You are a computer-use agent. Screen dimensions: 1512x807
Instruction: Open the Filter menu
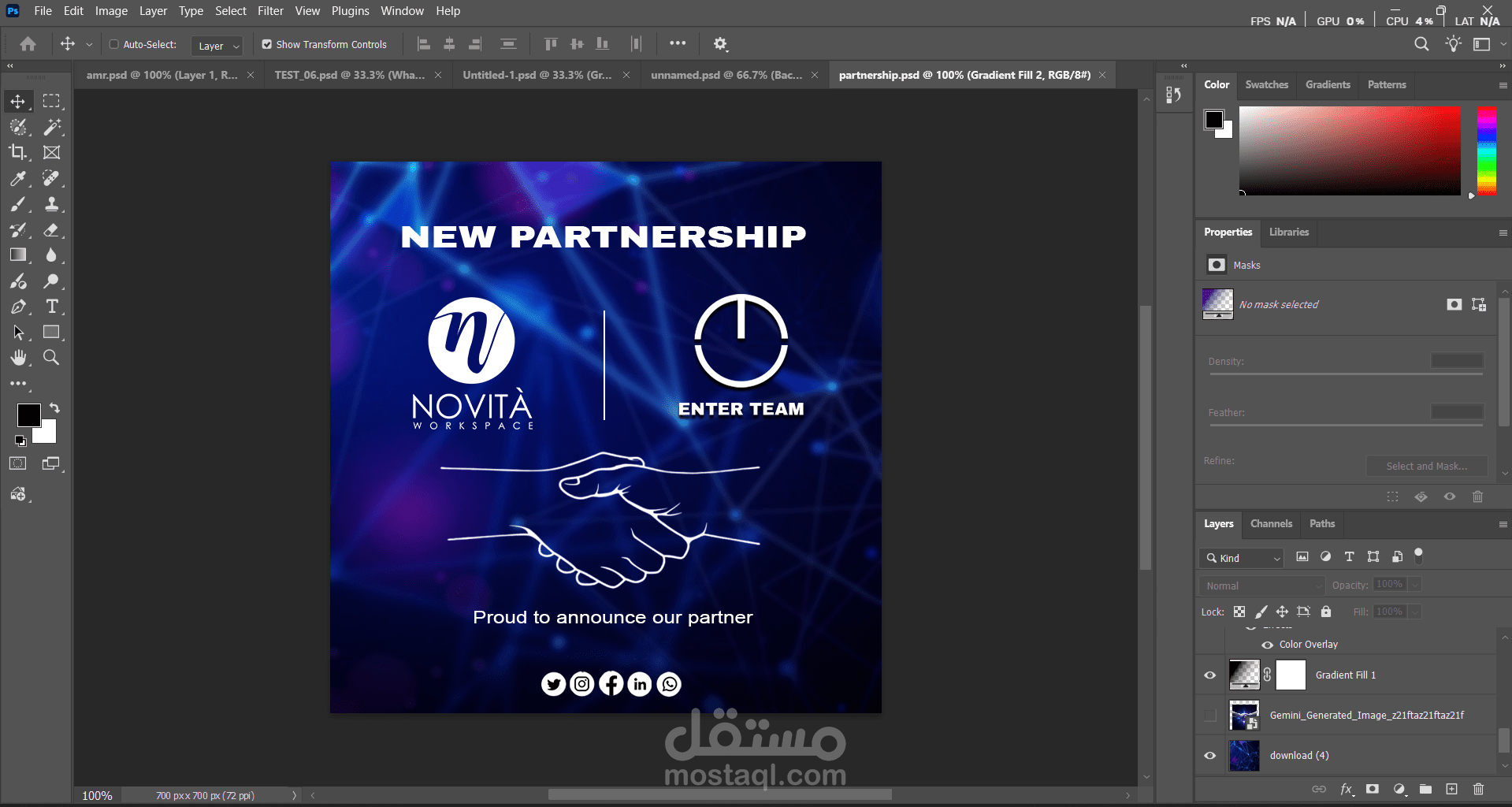click(x=270, y=11)
